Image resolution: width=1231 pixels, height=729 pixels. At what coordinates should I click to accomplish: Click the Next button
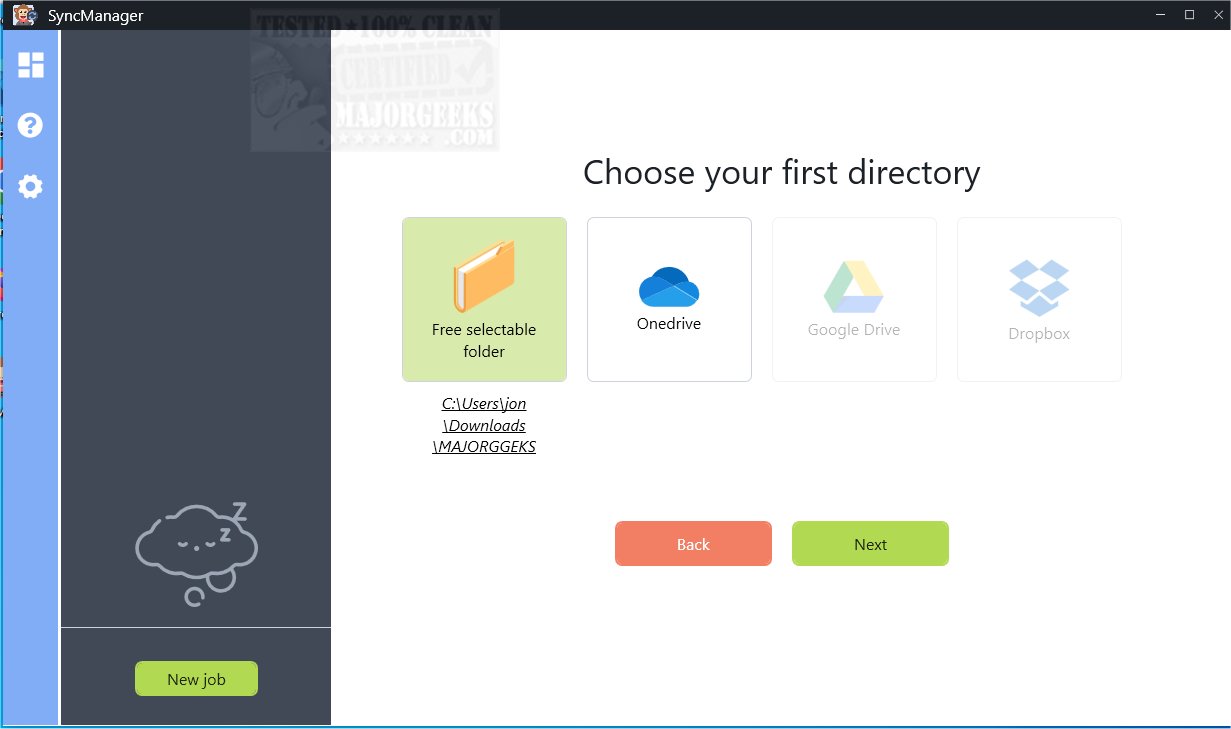pyautogui.click(x=870, y=544)
